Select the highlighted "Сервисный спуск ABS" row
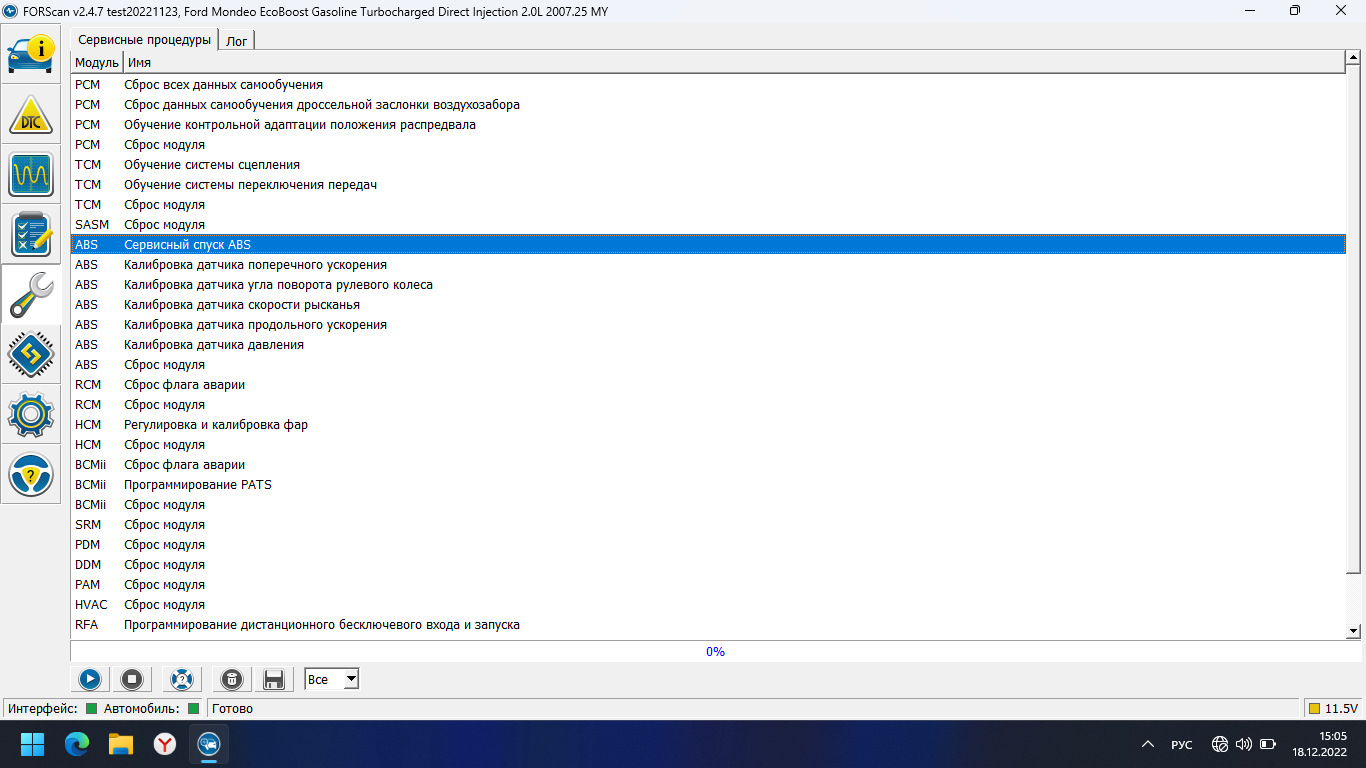1366x768 pixels. (708, 245)
